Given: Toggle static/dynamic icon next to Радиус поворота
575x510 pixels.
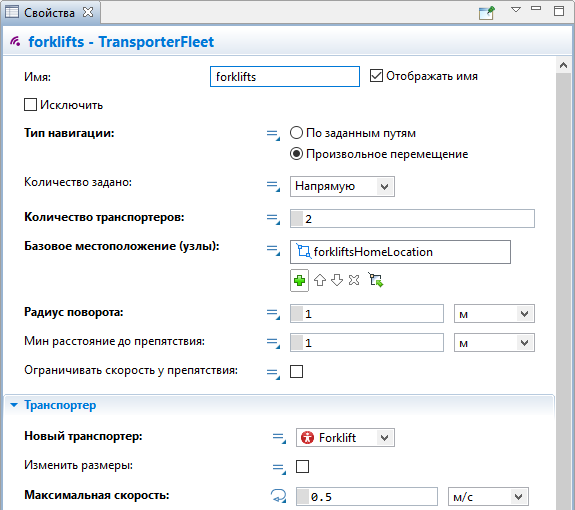Looking at the screenshot, I should click(x=273, y=314).
